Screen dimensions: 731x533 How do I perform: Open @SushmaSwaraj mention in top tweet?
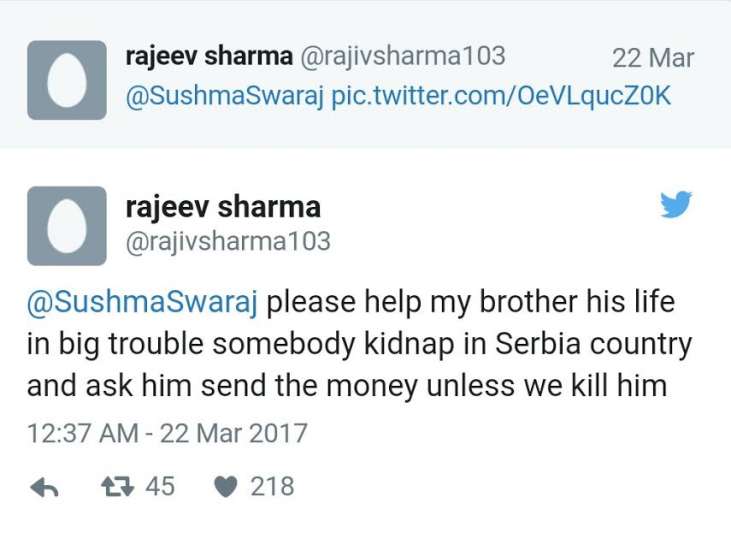[x=225, y=97]
